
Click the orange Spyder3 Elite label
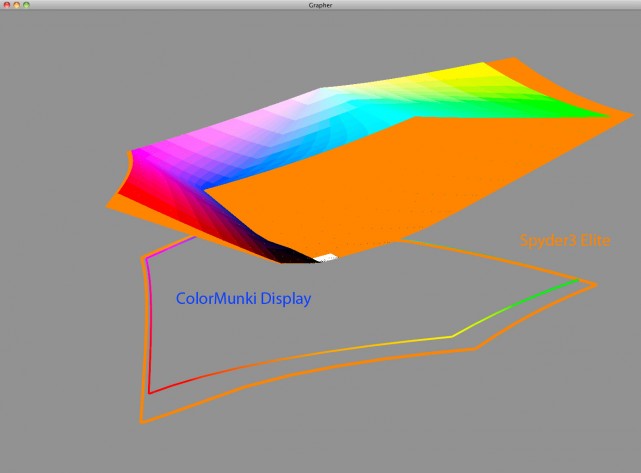[565, 240]
